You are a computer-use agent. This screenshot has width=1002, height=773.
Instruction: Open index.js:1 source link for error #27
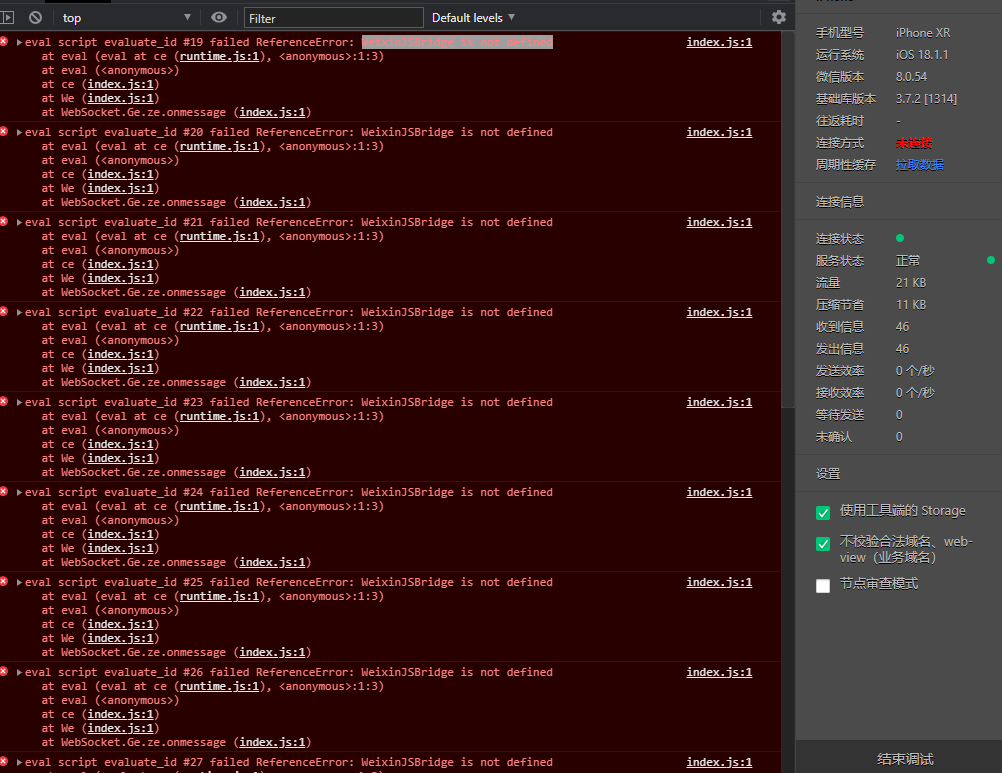click(719, 762)
